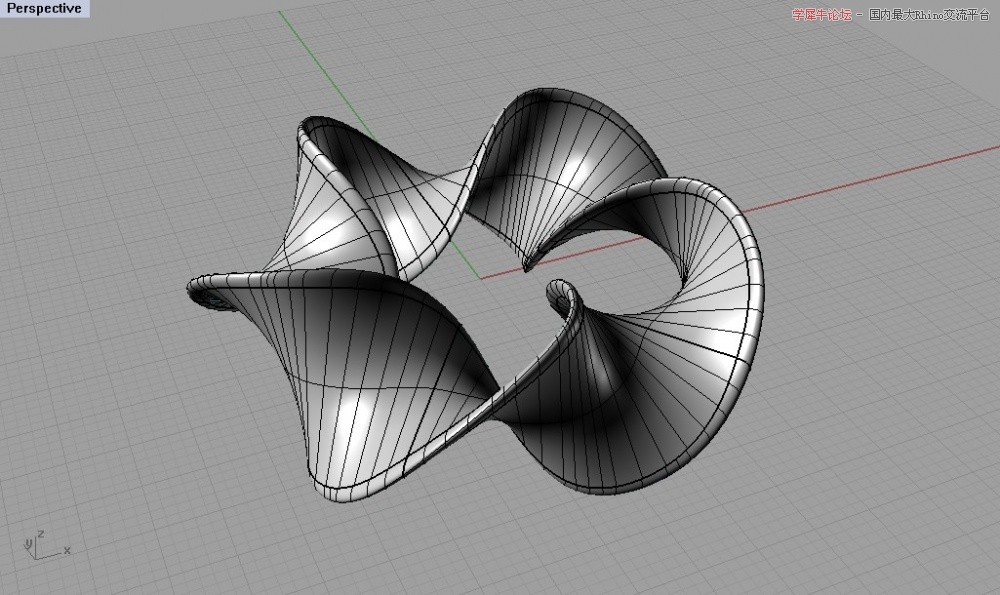Click the world axes icon in the viewport corner

[47, 545]
